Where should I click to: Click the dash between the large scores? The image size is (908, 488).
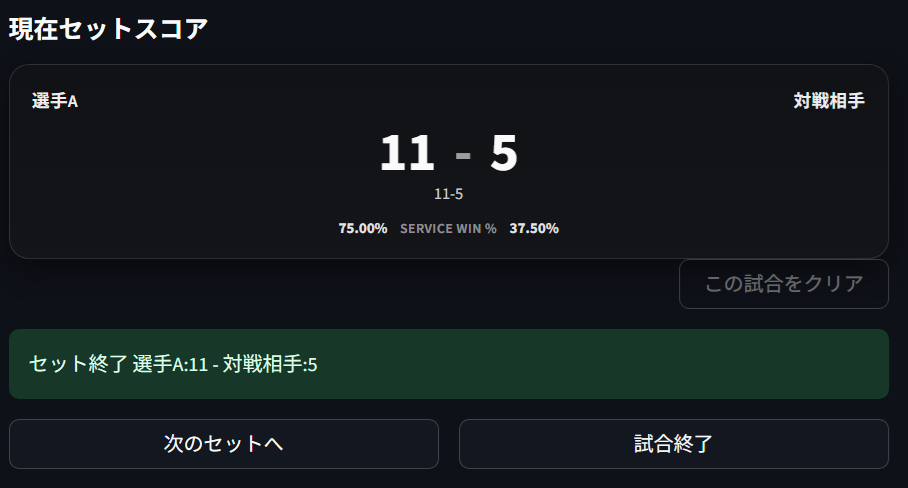pos(462,156)
